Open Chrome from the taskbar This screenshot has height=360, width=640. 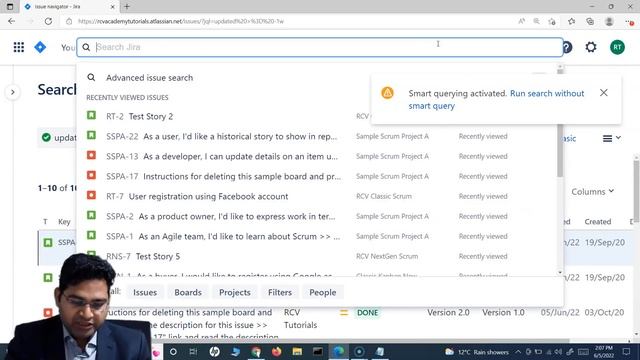(x=256, y=351)
